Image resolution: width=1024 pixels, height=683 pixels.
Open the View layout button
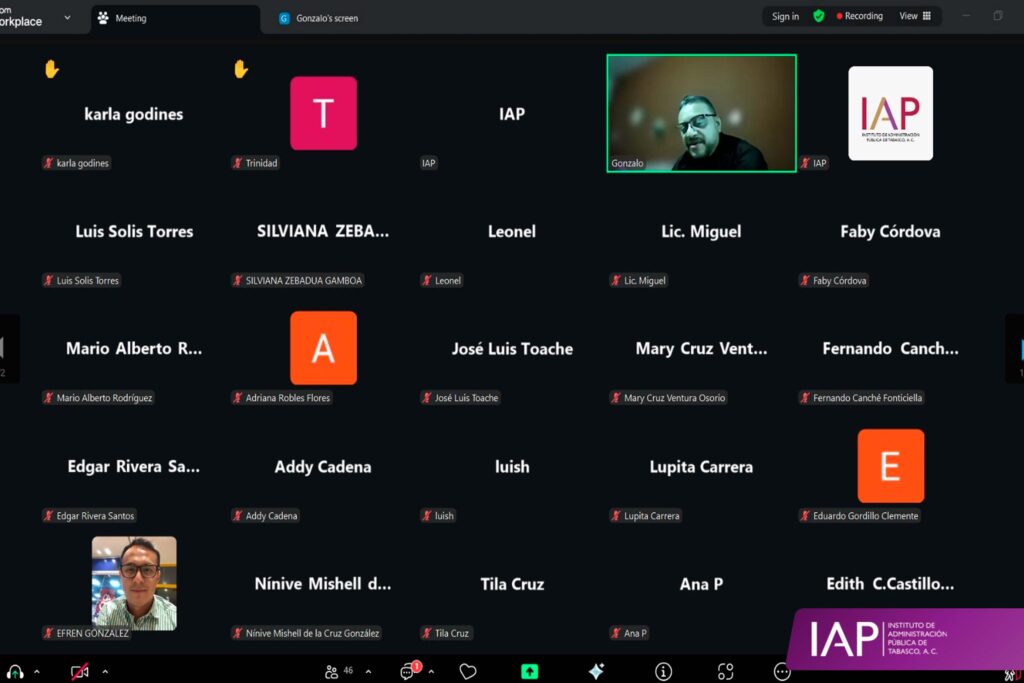click(914, 16)
